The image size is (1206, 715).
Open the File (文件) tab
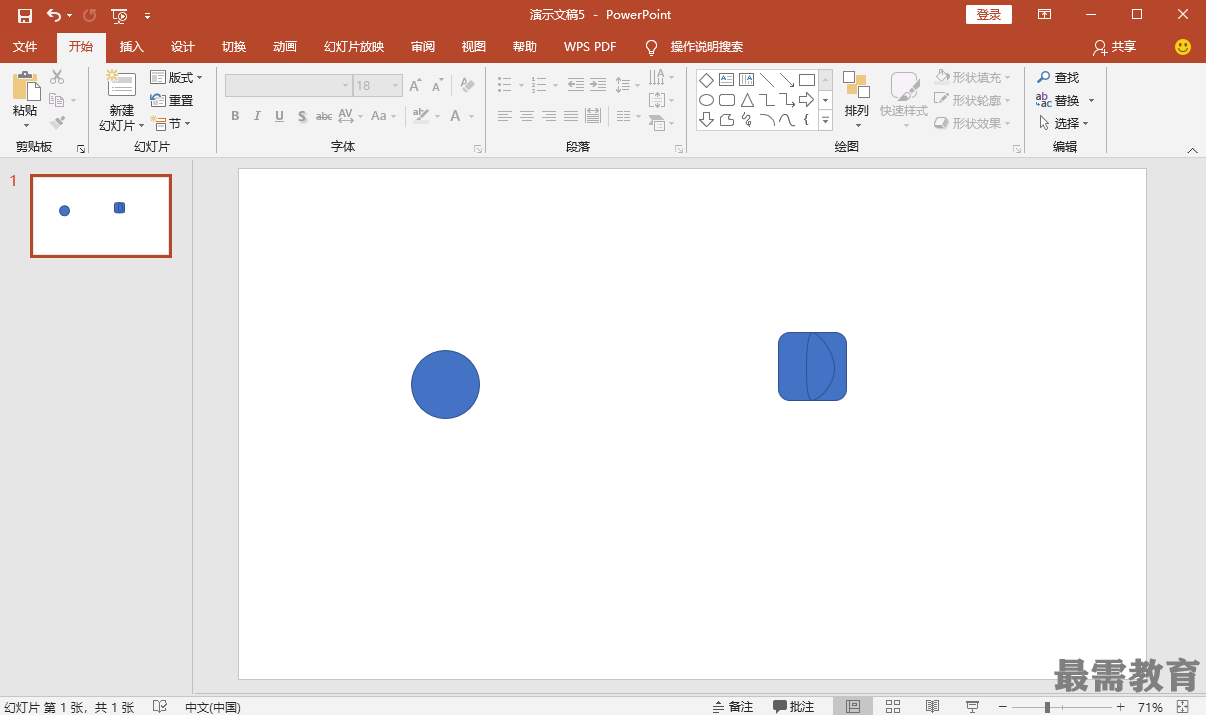coord(25,47)
